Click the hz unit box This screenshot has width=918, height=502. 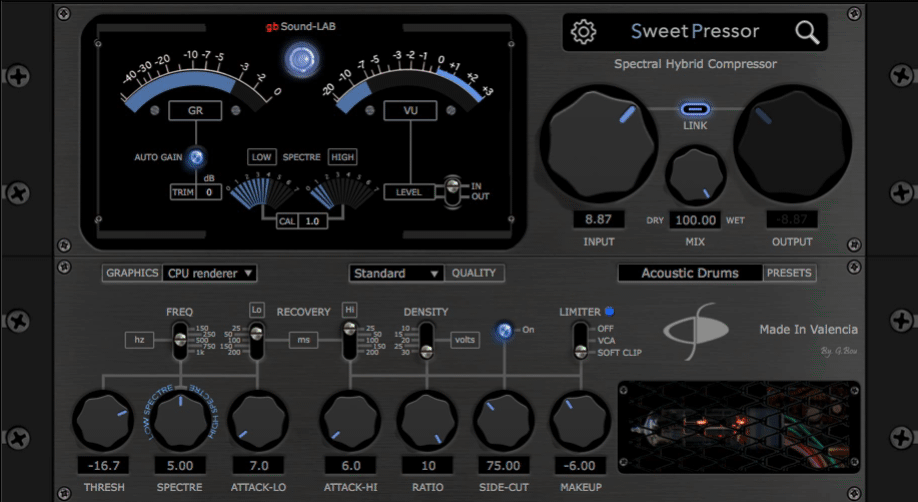(x=139, y=340)
